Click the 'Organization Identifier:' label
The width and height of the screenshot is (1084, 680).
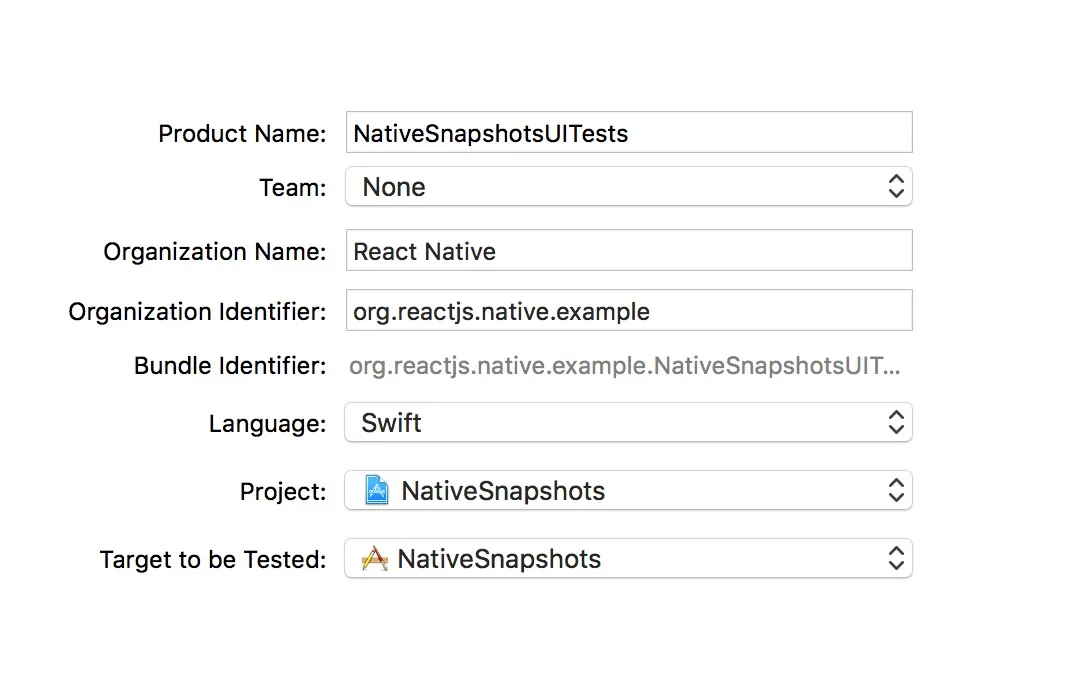click(x=197, y=312)
